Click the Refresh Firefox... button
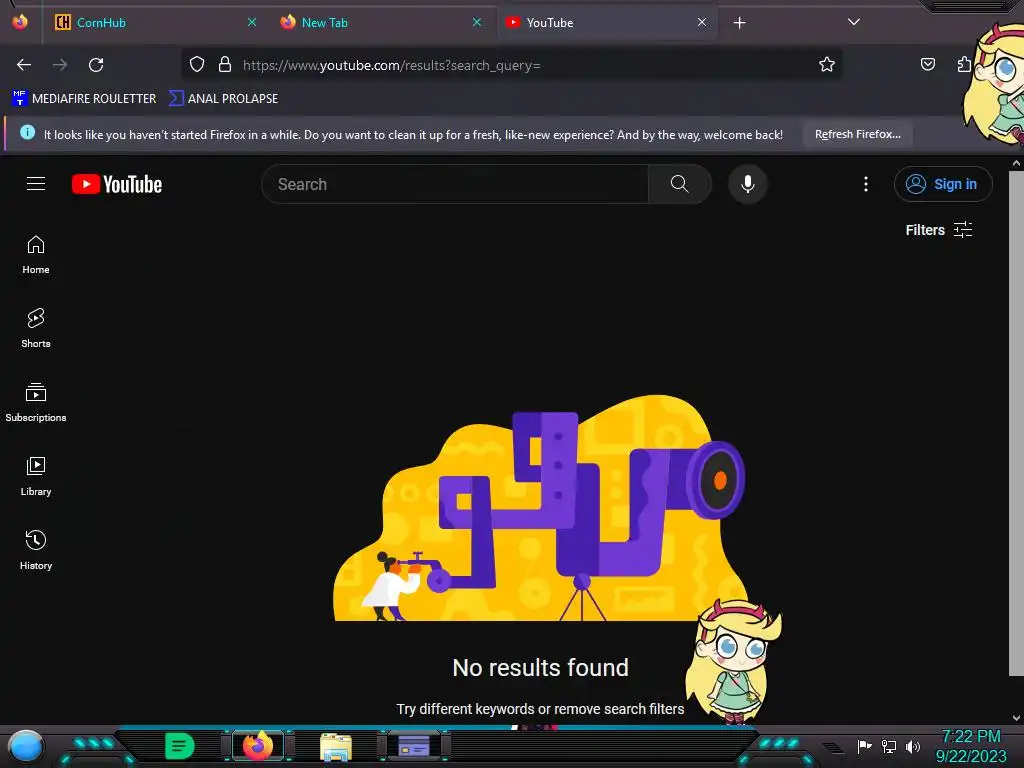Image resolution: width=1024 pixels, height=768 pixels. [x=857, y=135]
